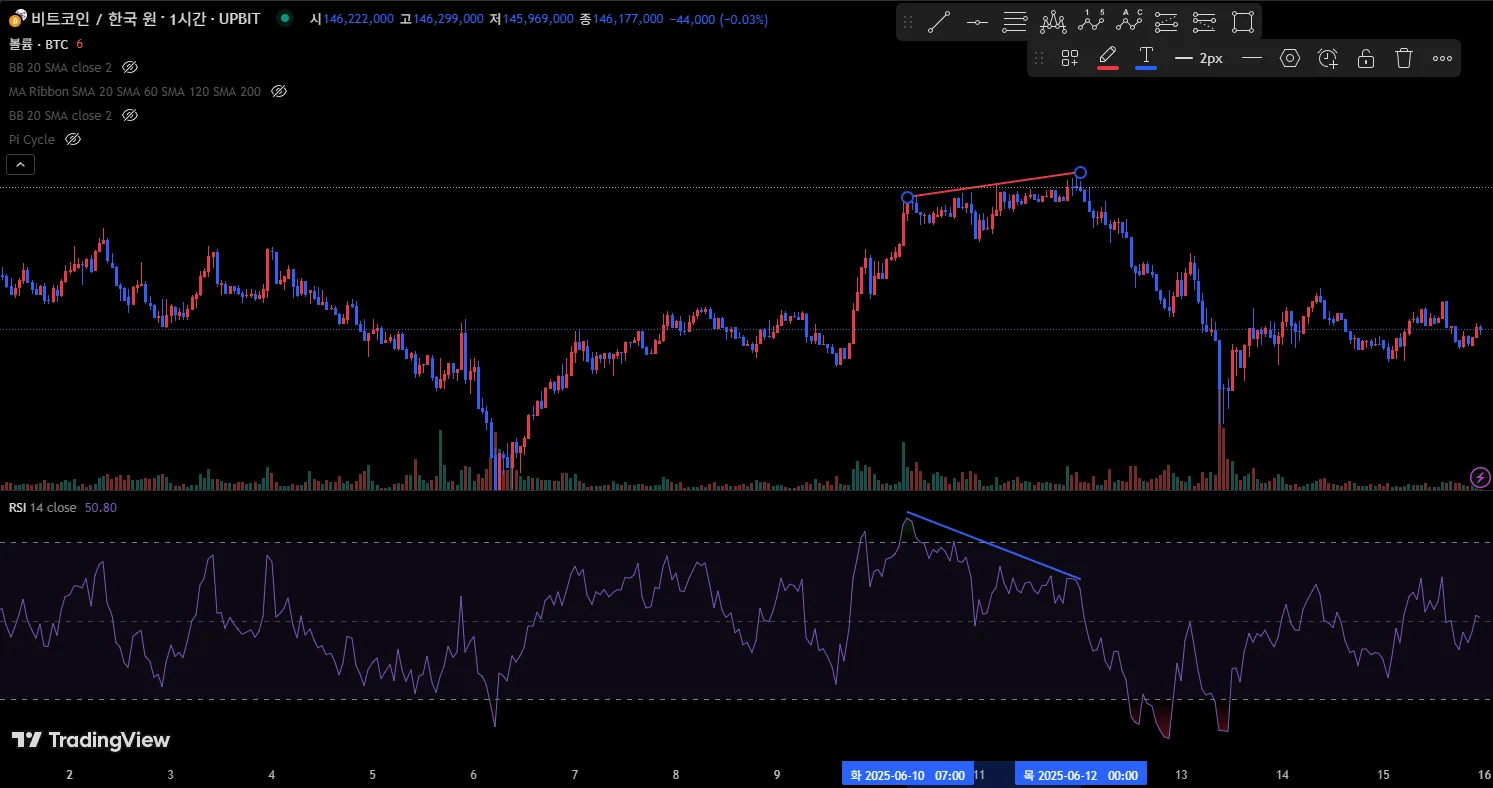Screen dimensions: 1493x788
Task: Select the head and shoulders pattern tool
Action: 1053,22
